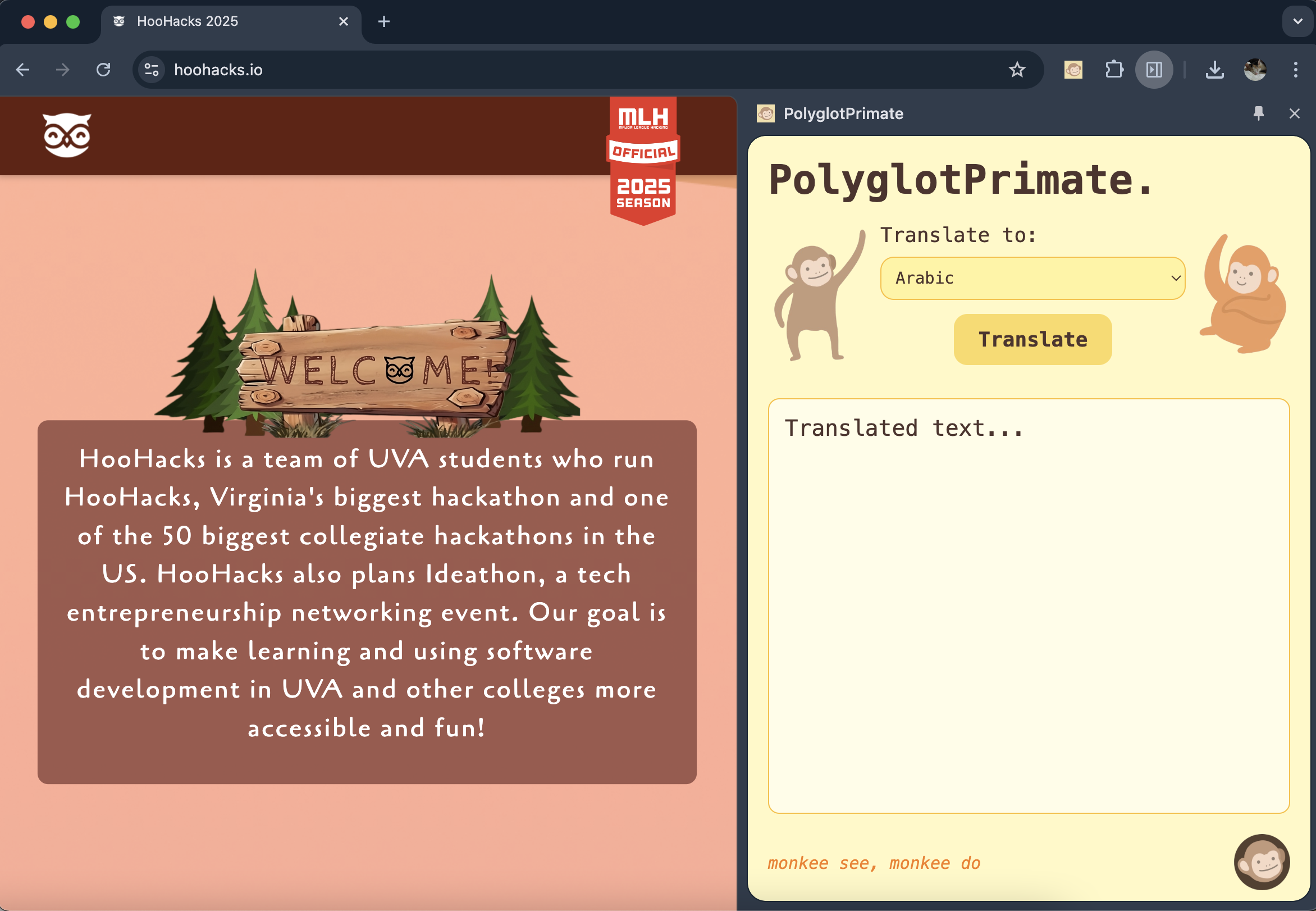
Task: Pin the PolyglotPrimate side panel
Action: click(x=1258, y=113)
